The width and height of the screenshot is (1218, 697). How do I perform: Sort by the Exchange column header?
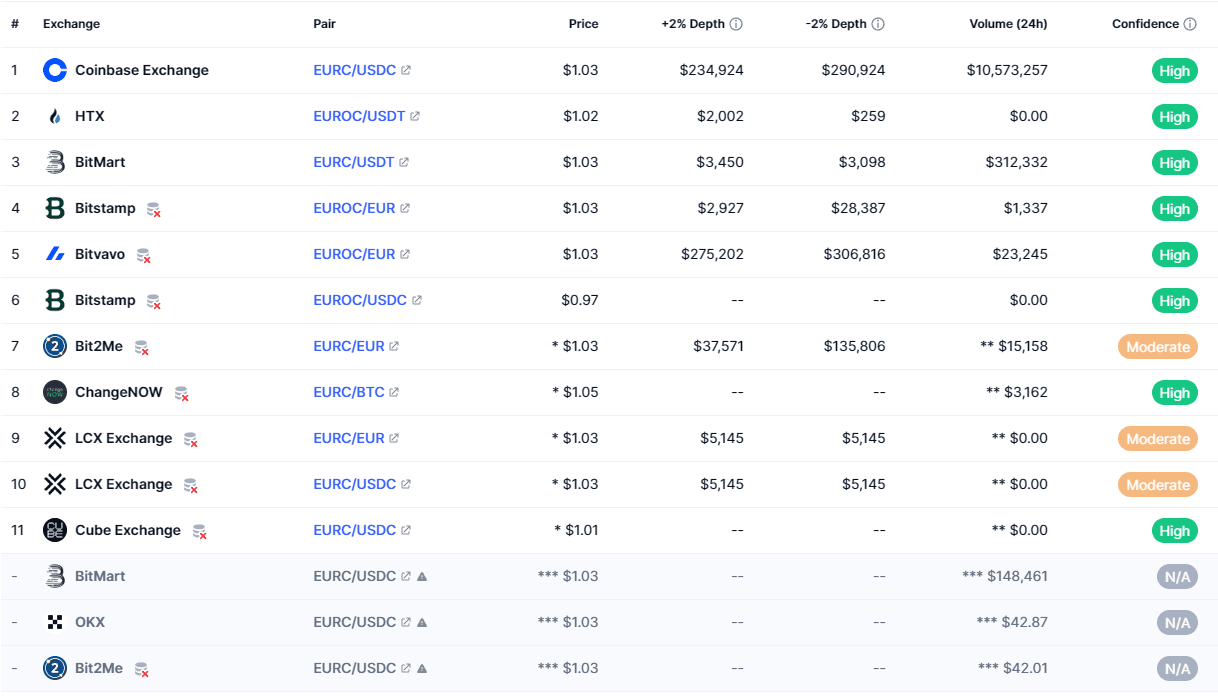point(71,24)
